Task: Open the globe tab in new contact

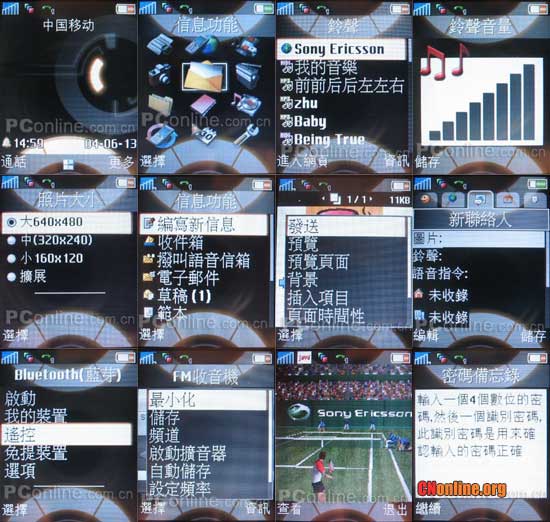Action: 453,200
